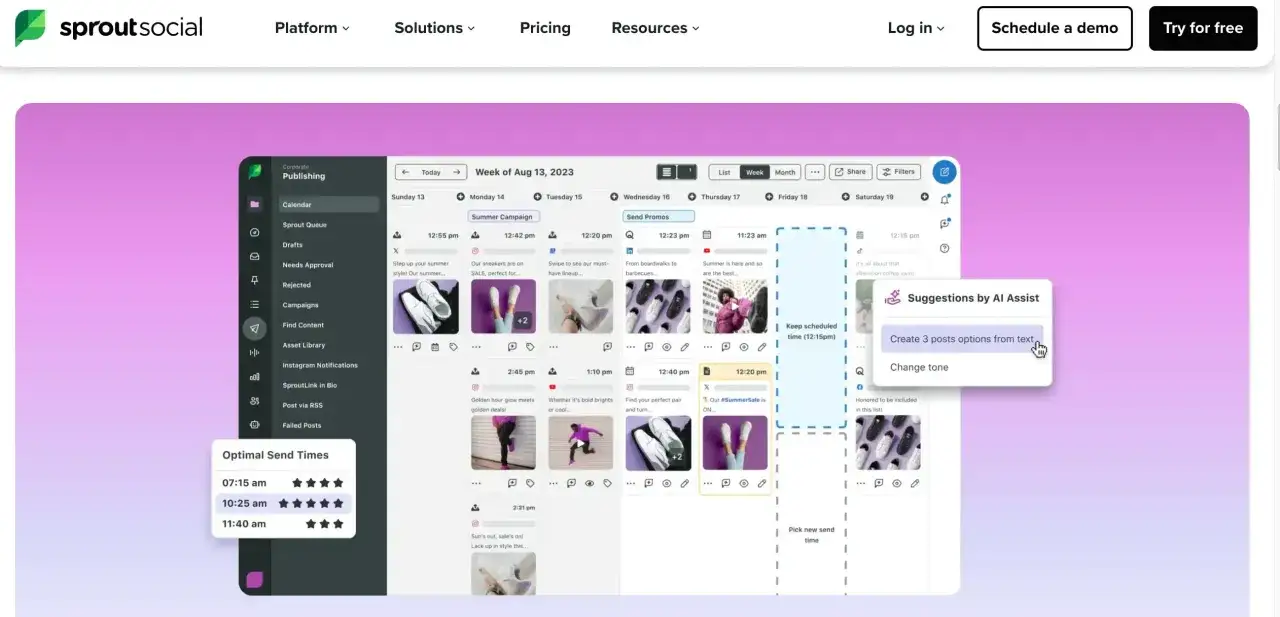The width and height of the screenshot is (1280, 617).
Task: Open the Log in dropdown
Action: [916, 28]
